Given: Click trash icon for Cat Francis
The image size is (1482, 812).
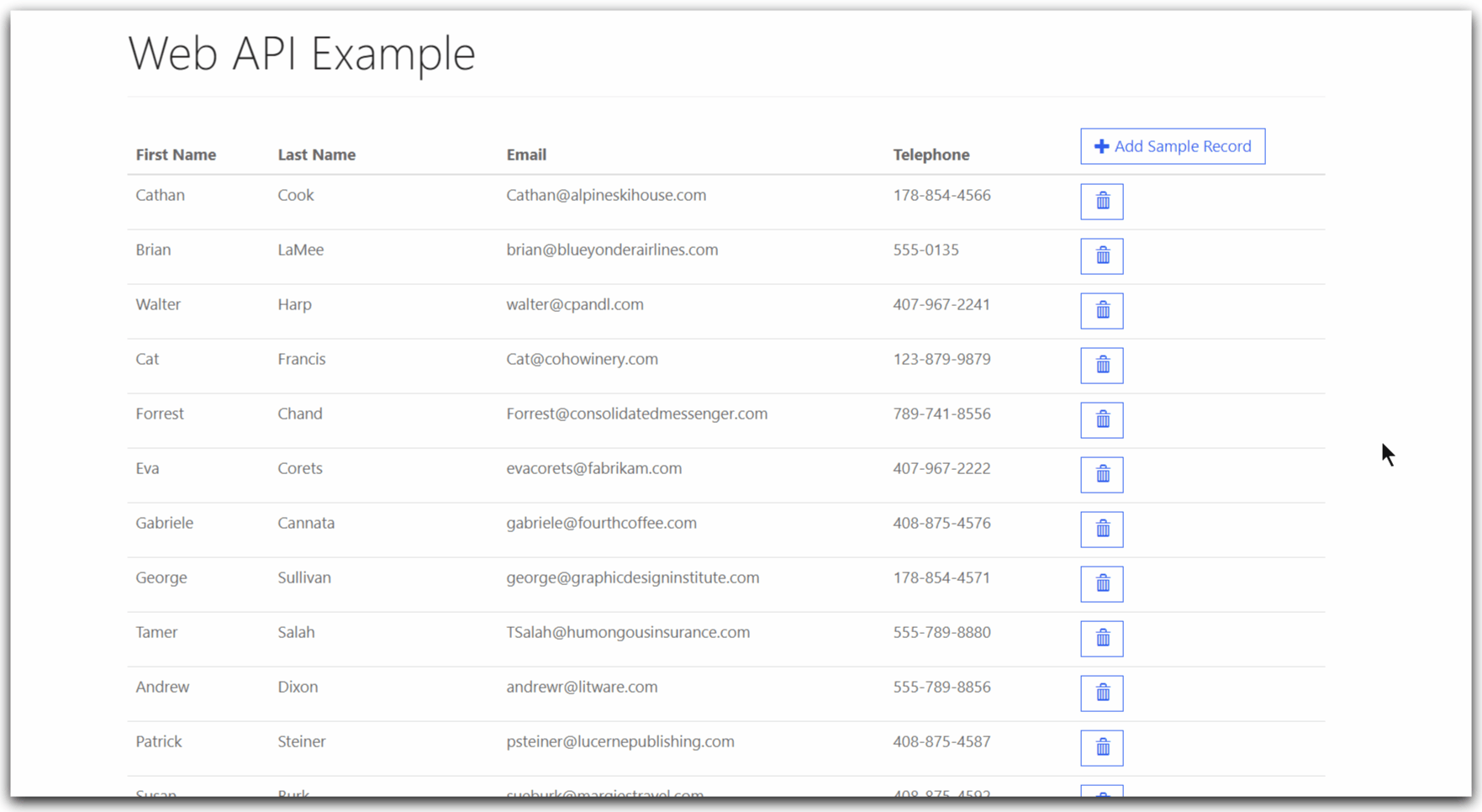Looking at the screenshot, I should point(1101,366).
